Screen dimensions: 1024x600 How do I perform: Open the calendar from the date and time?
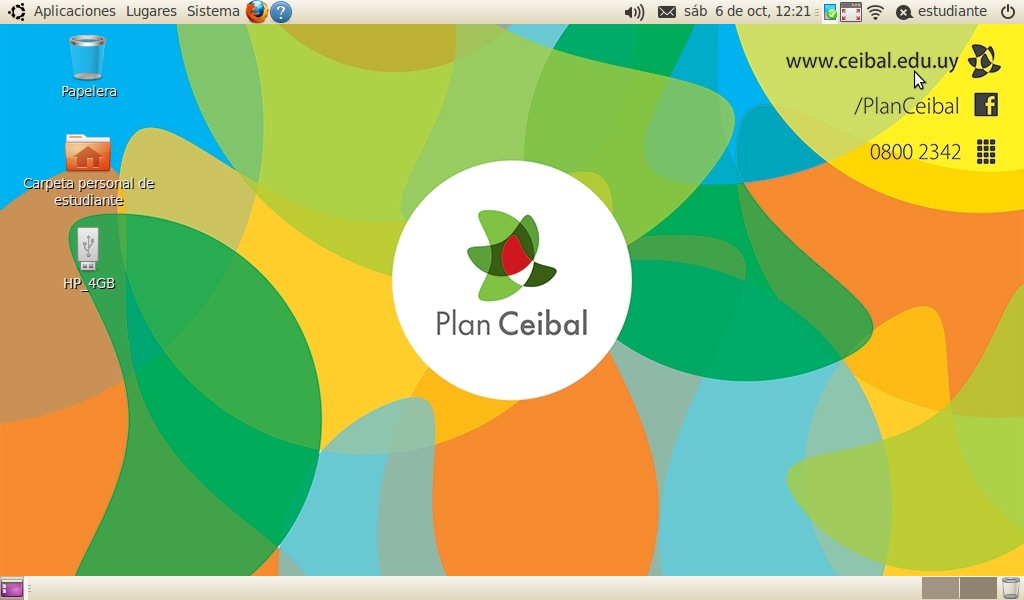coord(747,11)
